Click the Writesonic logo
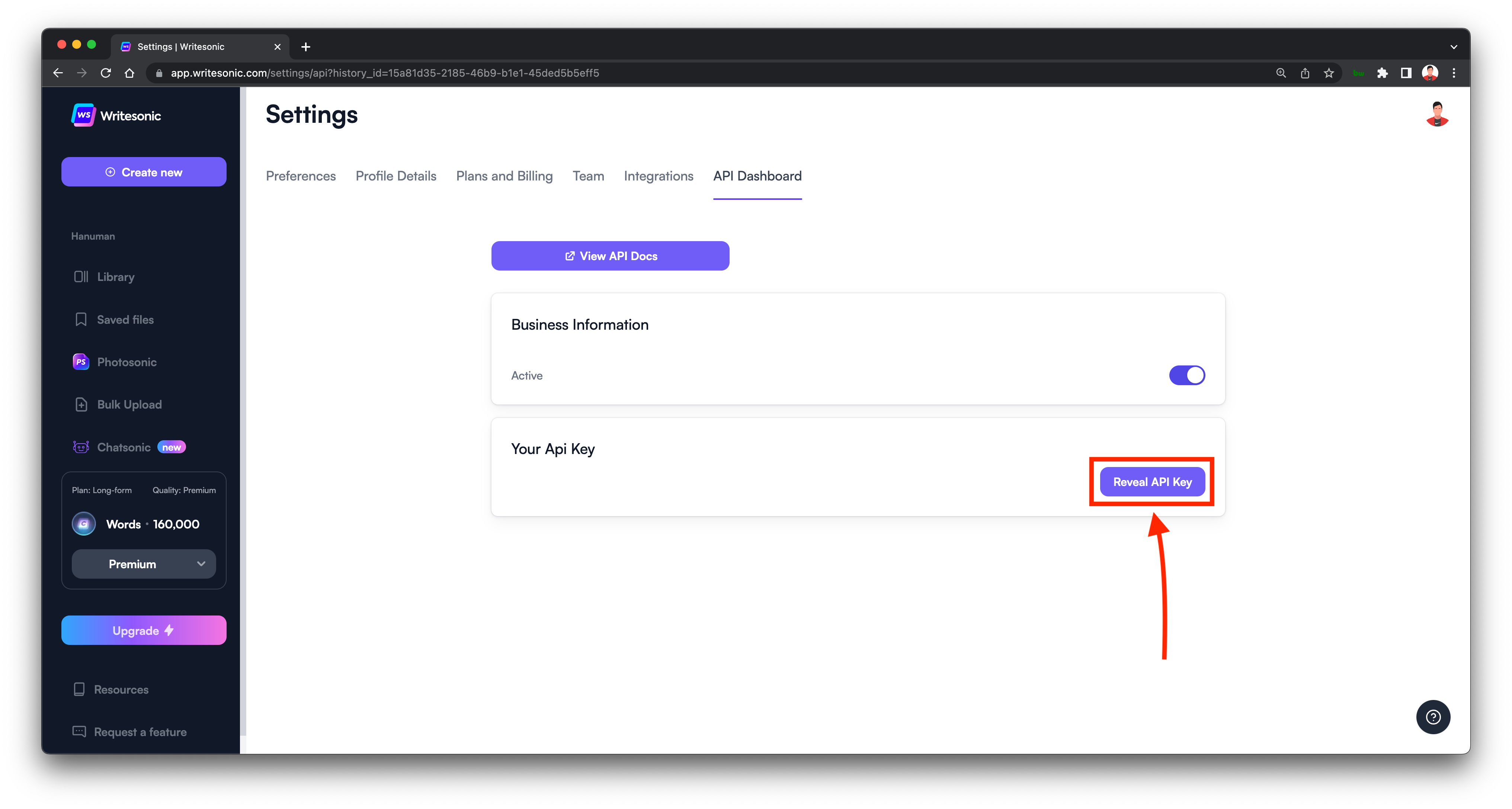 click(83, 115)
